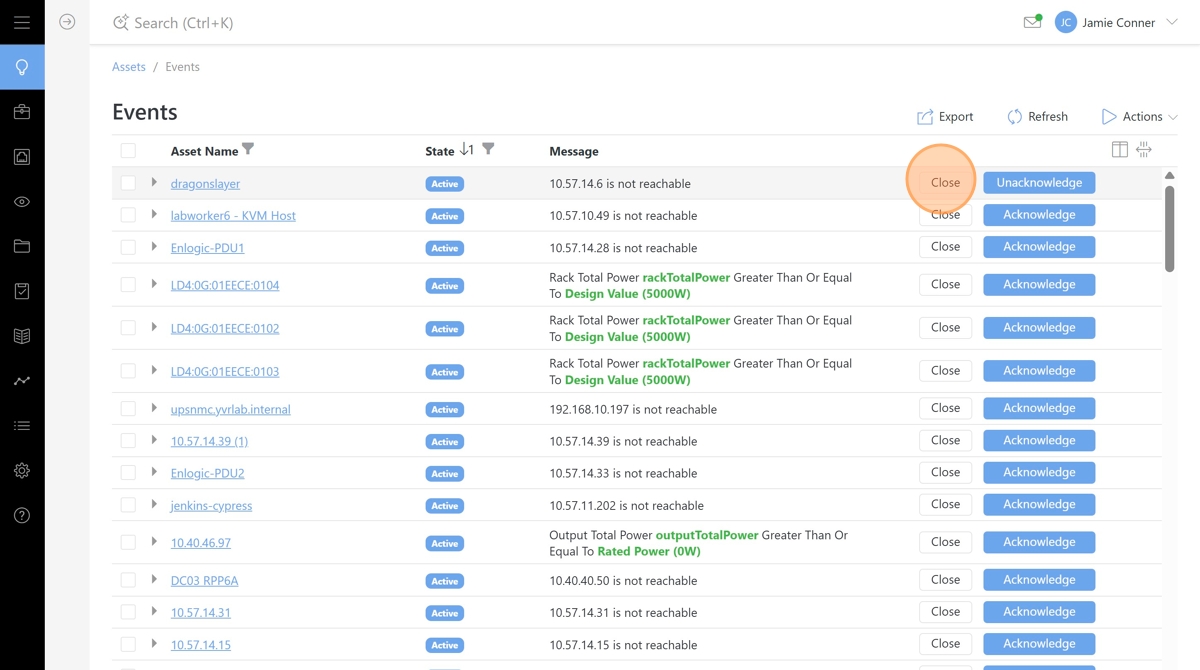Toggle the select-all checkbox in the header
1200x670 pixels.
point(128,151)
